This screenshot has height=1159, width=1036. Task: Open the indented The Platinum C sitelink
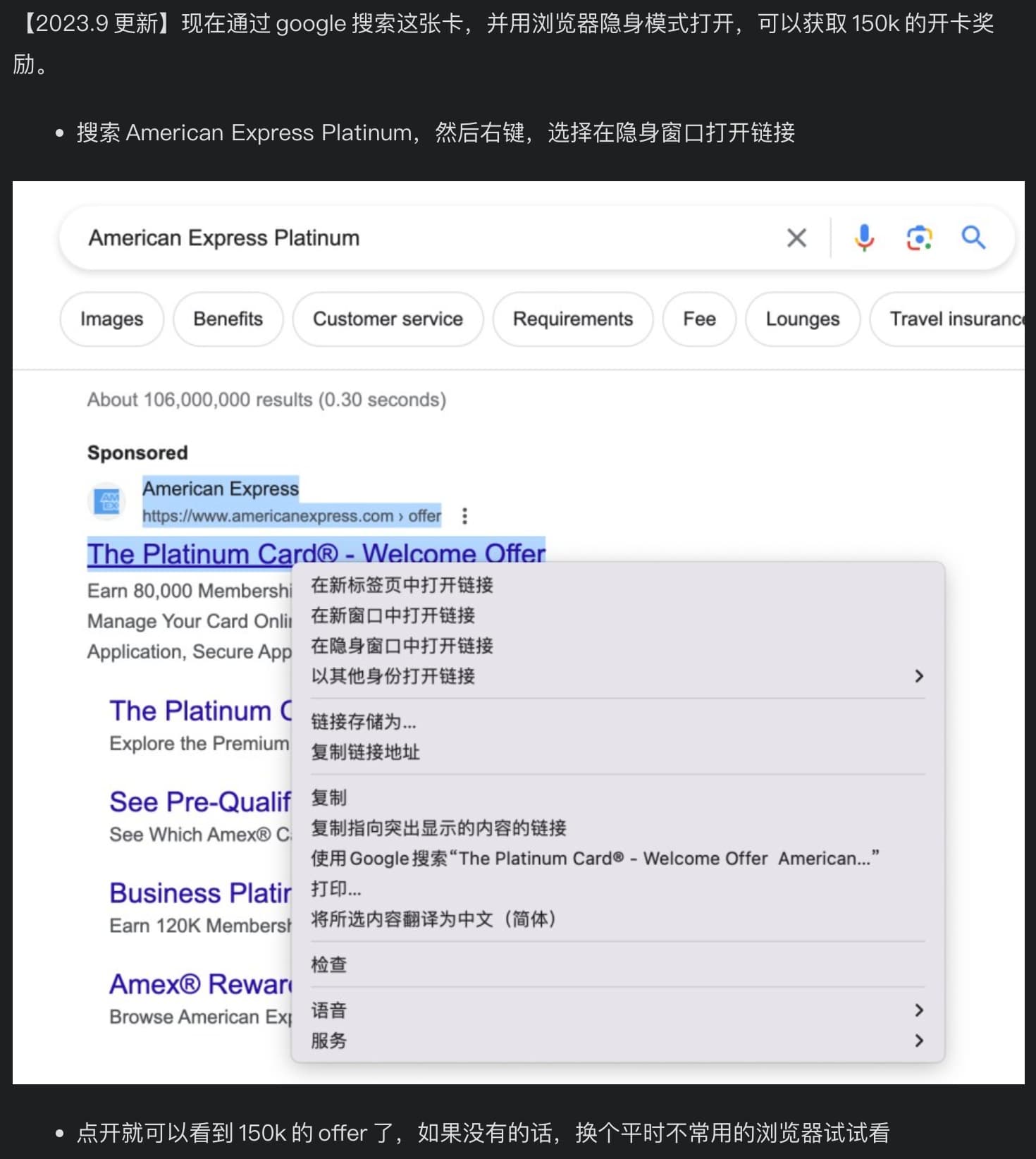pyautogui.click(x=201, y=711)
